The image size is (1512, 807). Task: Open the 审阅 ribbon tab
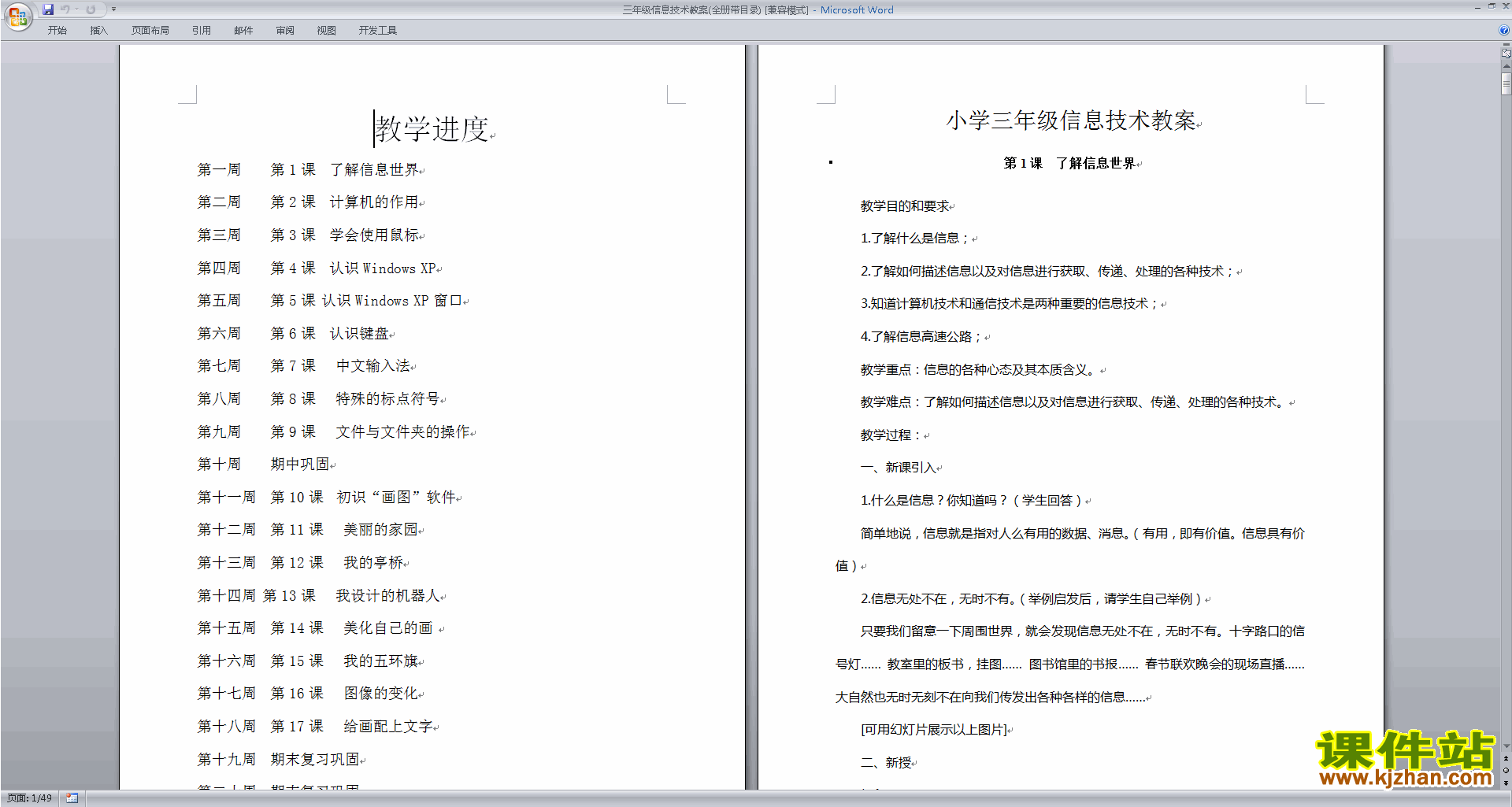pyautogui.click(x=285, y=31)
